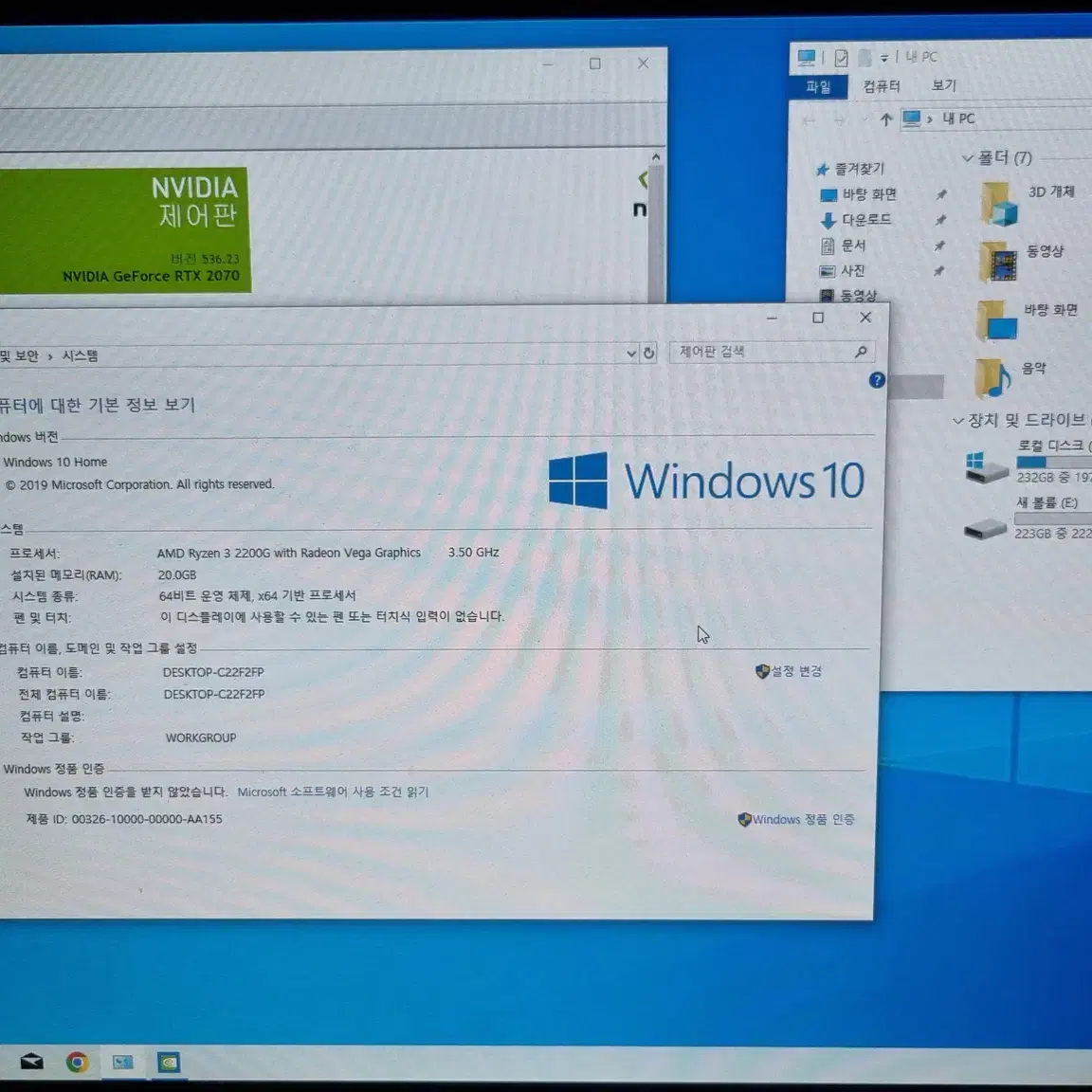Open the 로컬 디스크 drive icon
Screen dimensions: 1092x1092
[986, 466]
